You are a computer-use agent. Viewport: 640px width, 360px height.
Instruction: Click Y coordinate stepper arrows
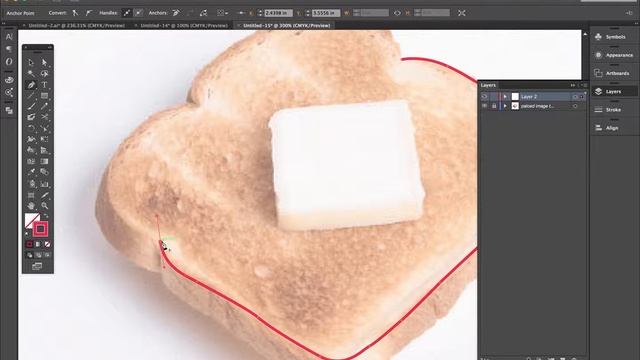click(x=307, y=13)
